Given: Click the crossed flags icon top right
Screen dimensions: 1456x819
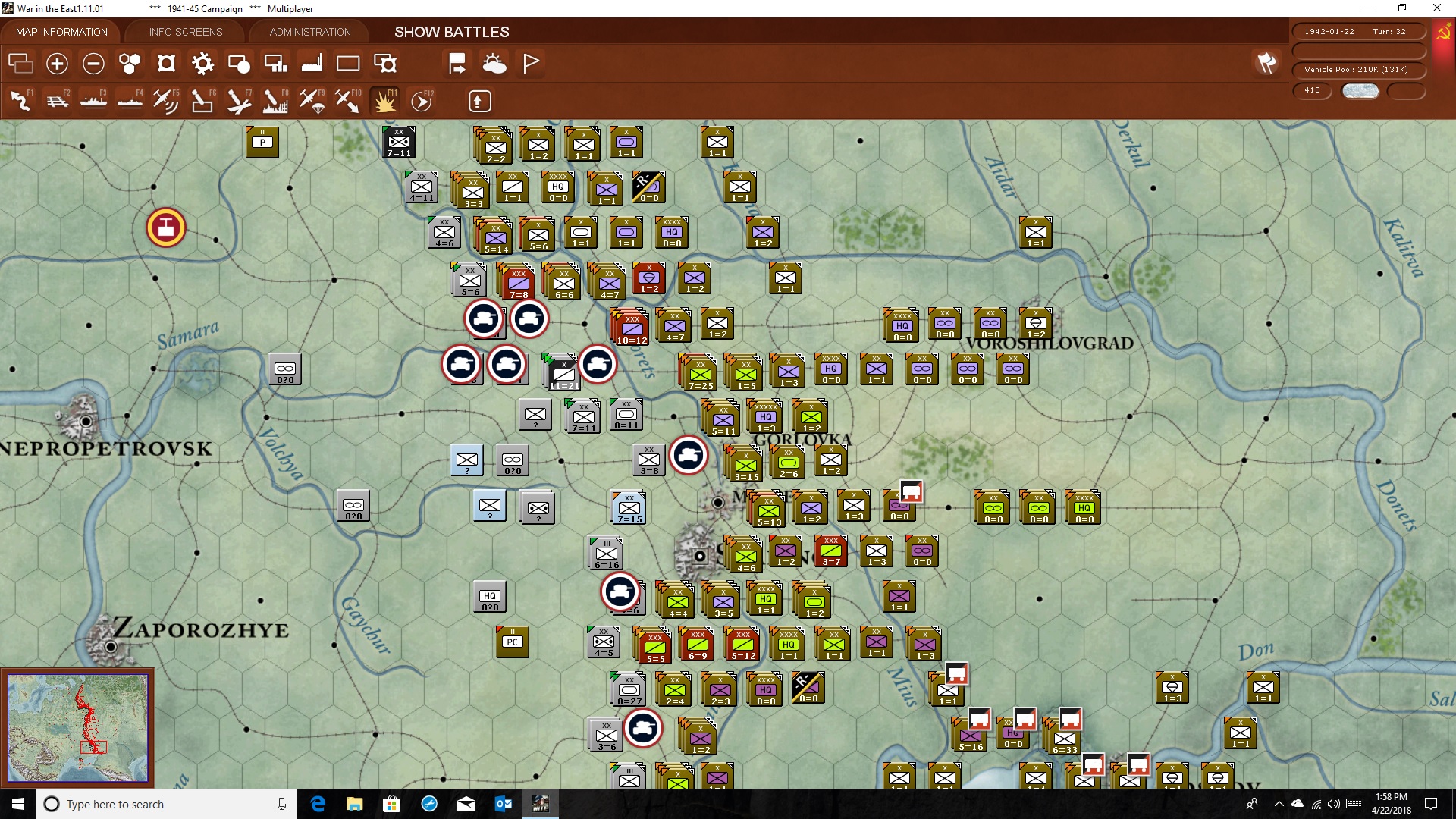Looking at the screenshot, I should tap(1266, 63).
